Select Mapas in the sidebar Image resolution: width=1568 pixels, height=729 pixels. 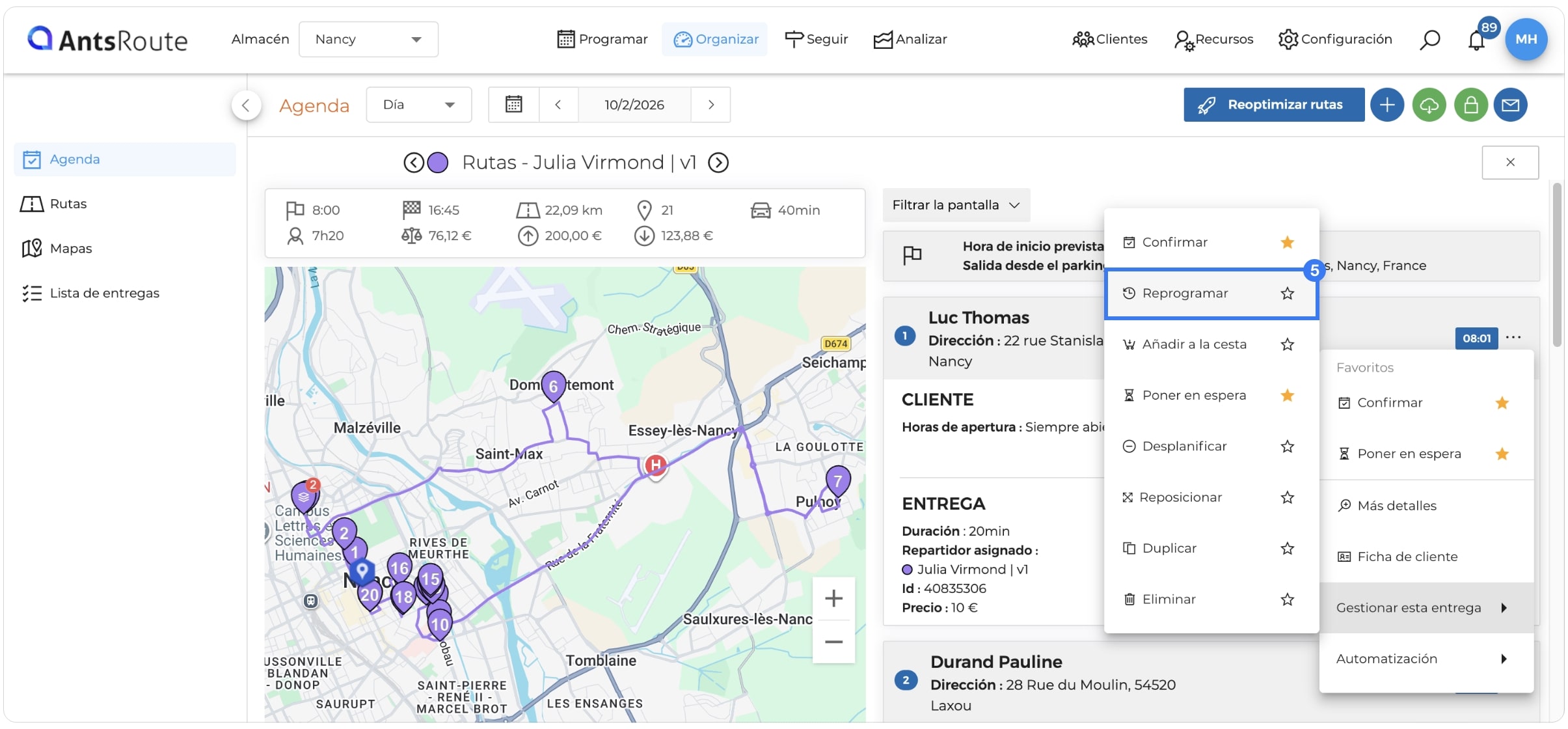(125, 249)
